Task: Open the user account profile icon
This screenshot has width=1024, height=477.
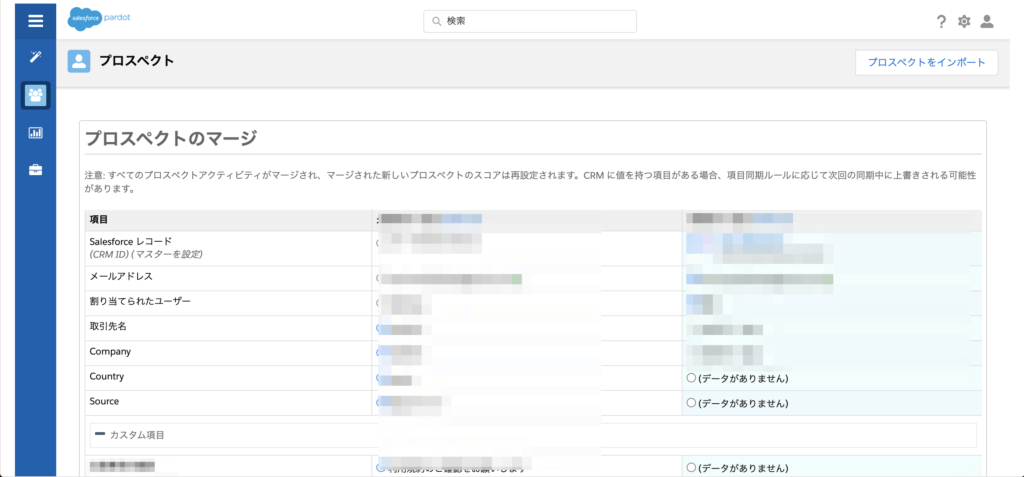Action: (987, 22)
